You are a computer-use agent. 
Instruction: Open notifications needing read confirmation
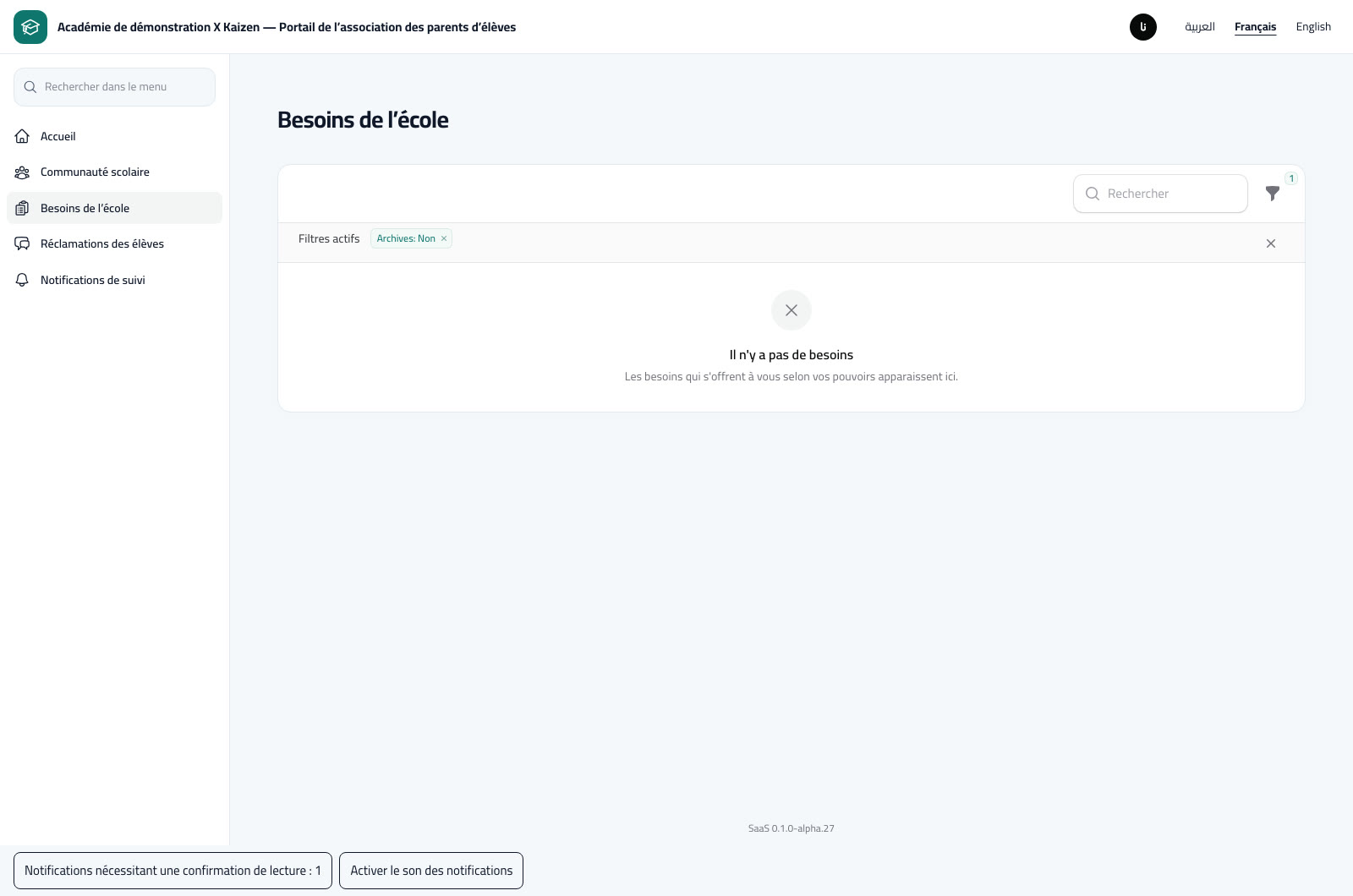click(x=173, y=871)
